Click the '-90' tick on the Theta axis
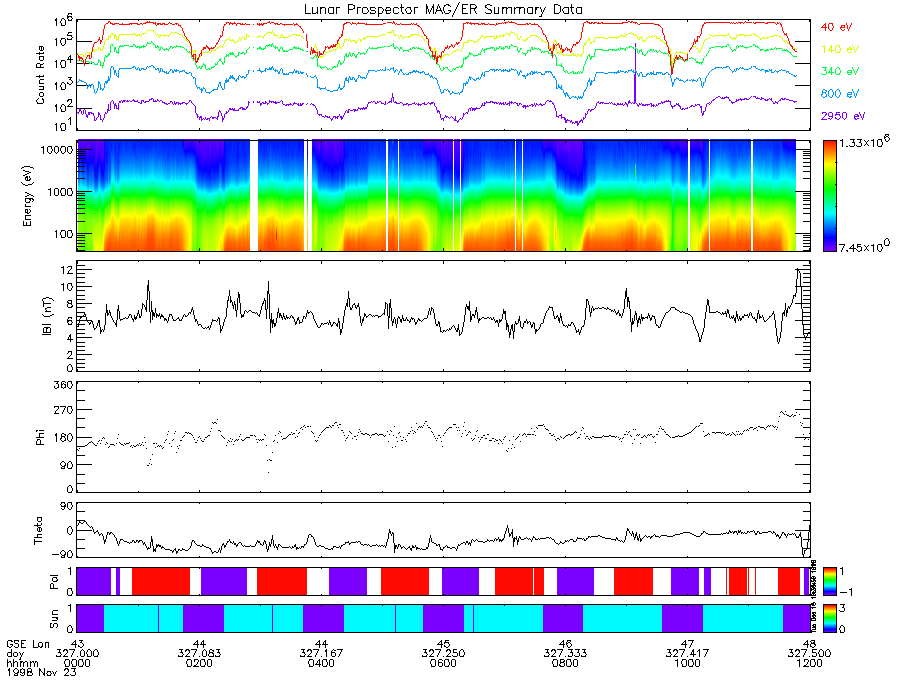 pyautogui.click(x=63, y=554)
